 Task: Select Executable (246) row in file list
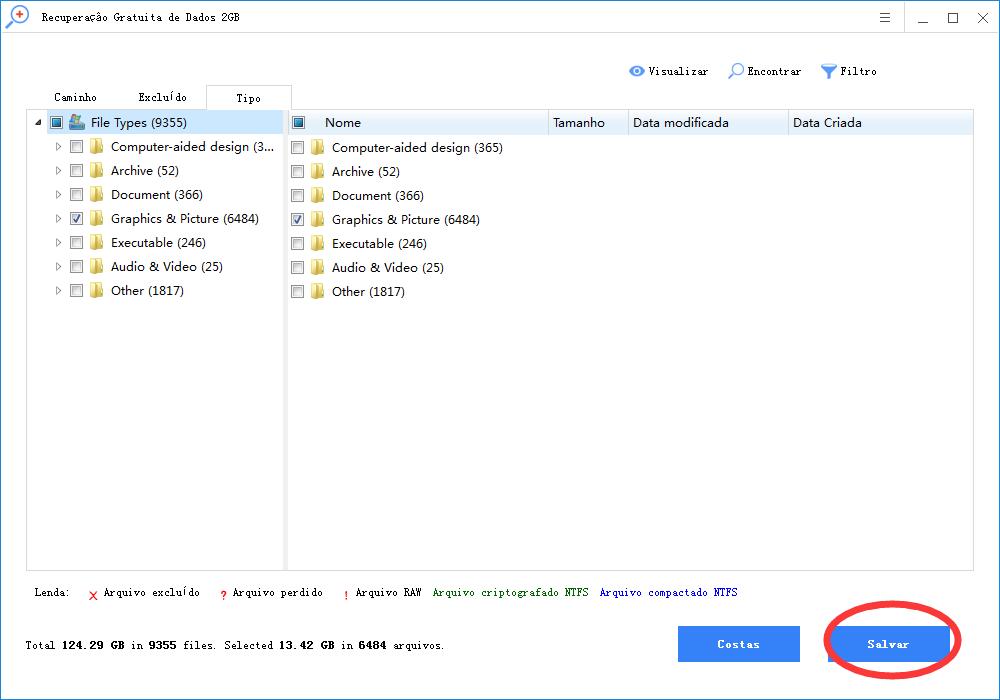point(379,244)
